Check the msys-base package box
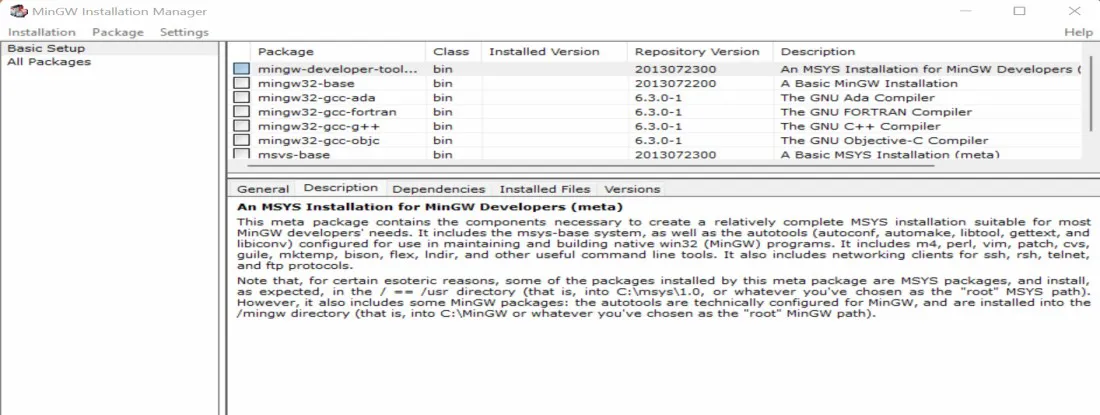This screenshot has height=415, width=1100. tap(242, 155)
